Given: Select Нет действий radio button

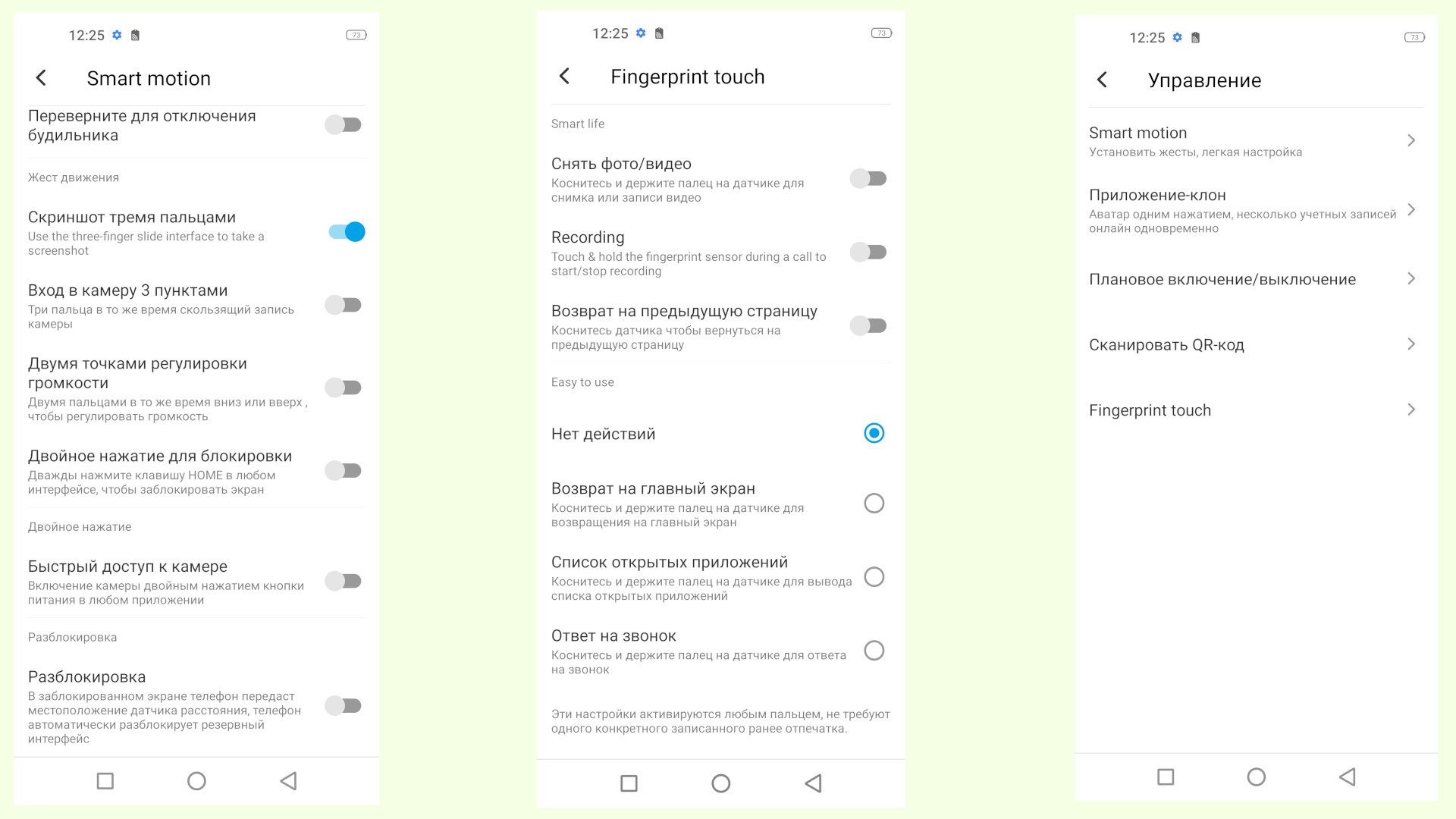Looking at the screenshot, I should coord(874,433).
